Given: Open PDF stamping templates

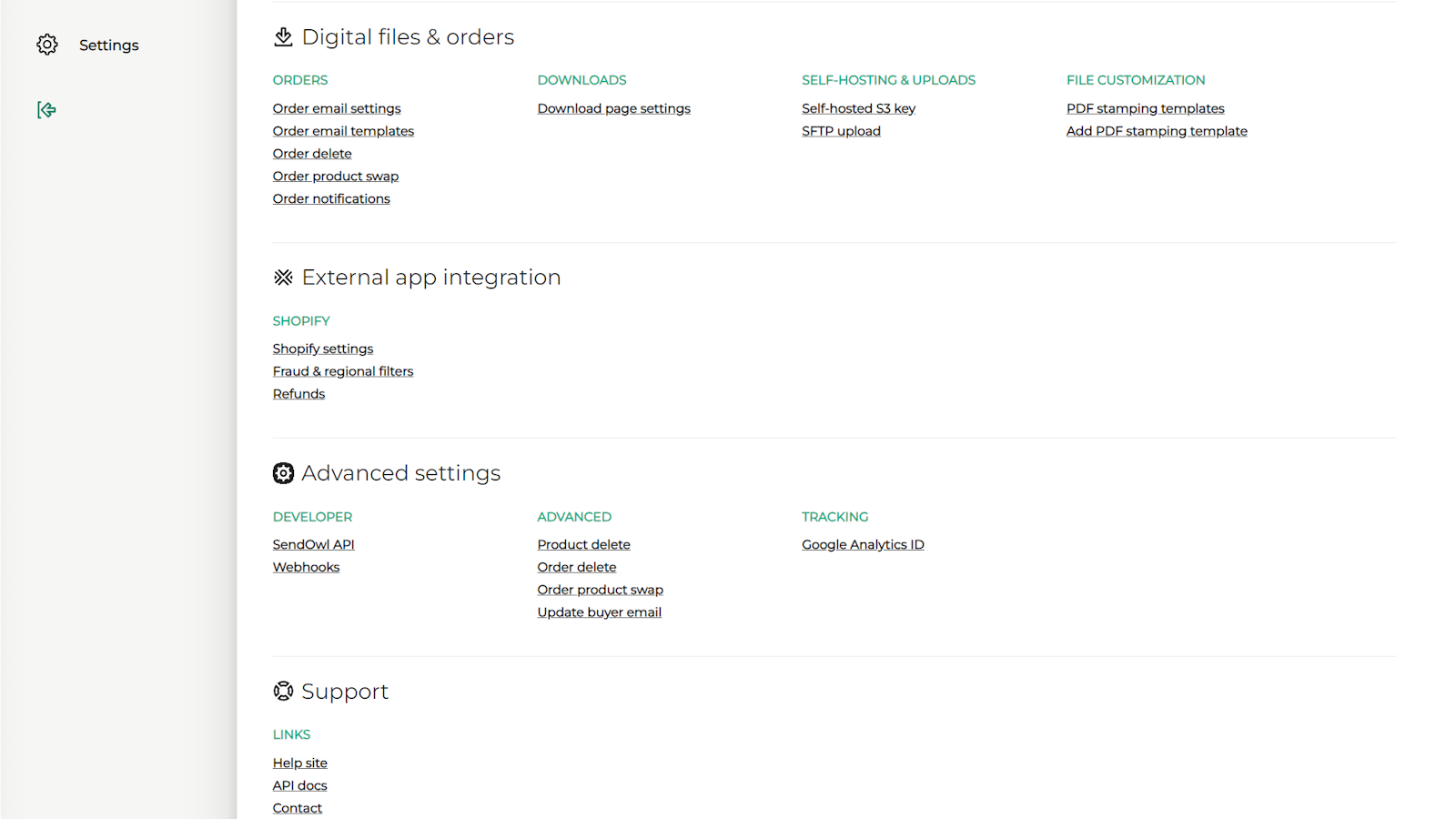Looking at the screenshot, I should tap(1145, 107).
